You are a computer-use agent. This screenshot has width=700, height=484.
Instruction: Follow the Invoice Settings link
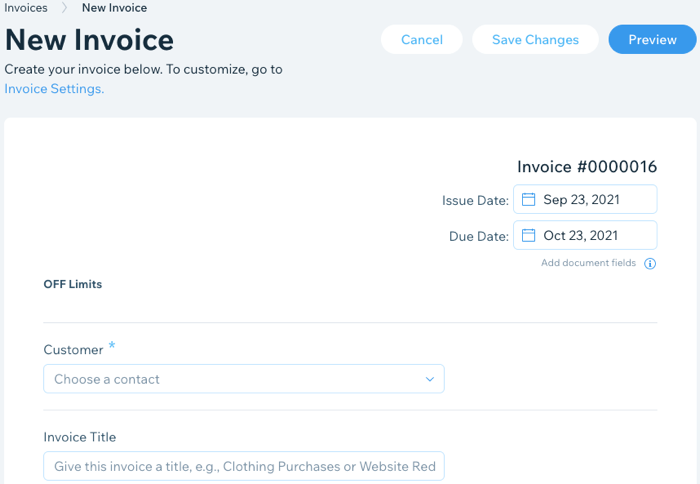click(x=54, y=89)
